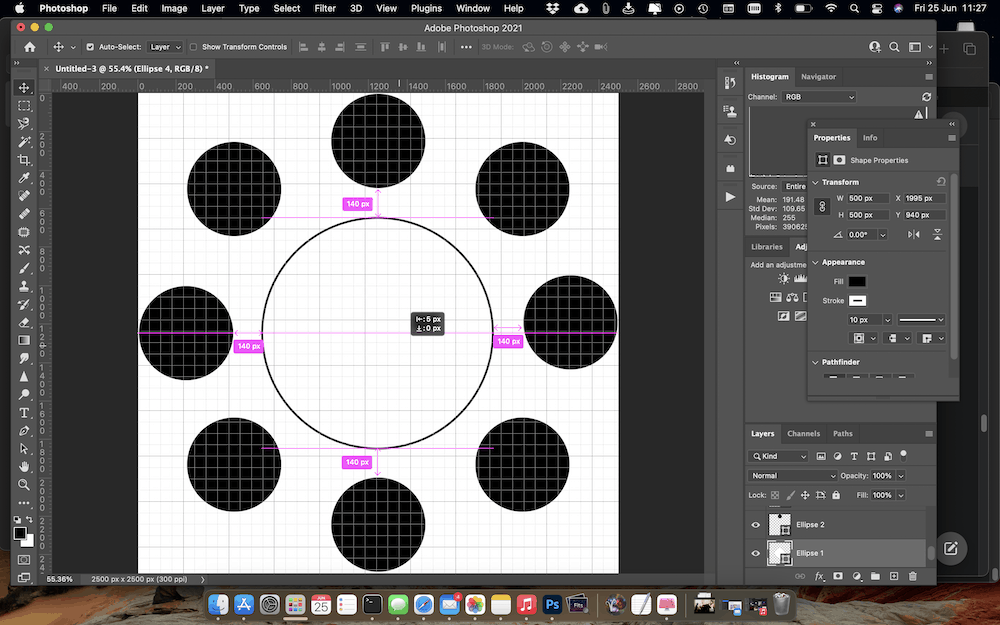Click the Flip Horizontal icon in Transform section
The width and height of the screenshot is (1000, 625).
click(x=914, y=235)
